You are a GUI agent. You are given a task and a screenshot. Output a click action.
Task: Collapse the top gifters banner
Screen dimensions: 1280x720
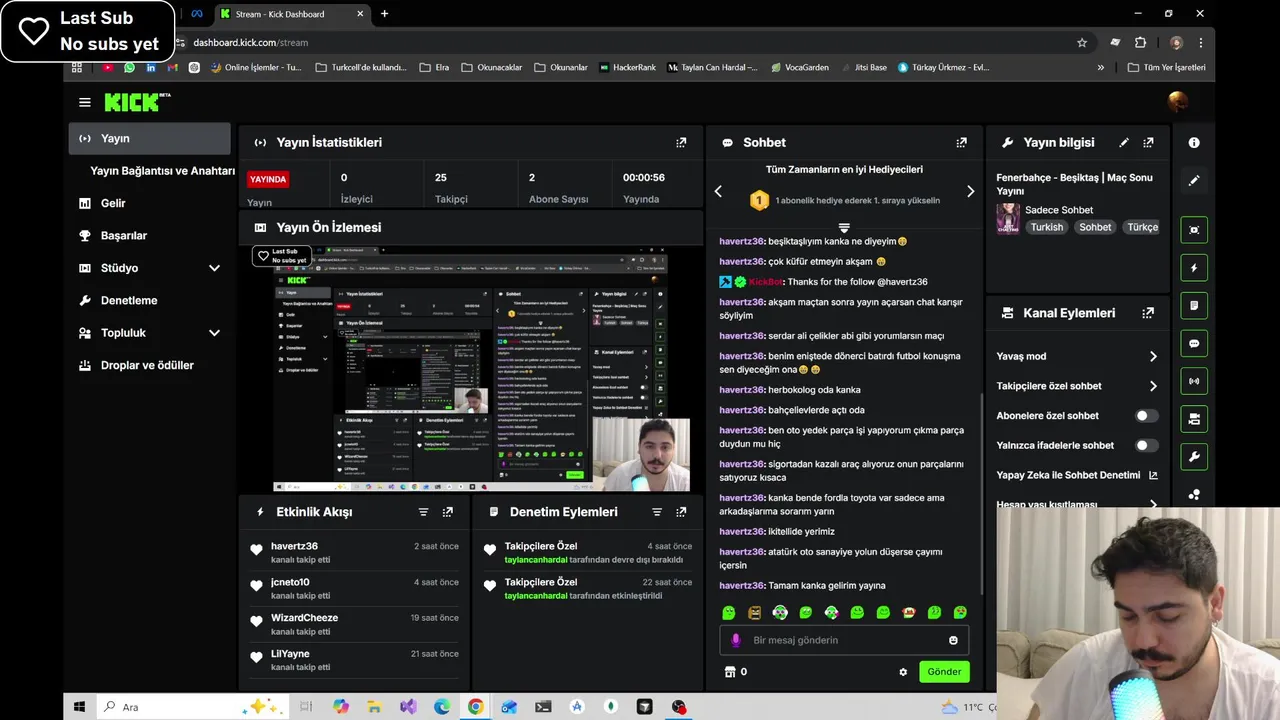pyautogui.click(x=844, y=228)
